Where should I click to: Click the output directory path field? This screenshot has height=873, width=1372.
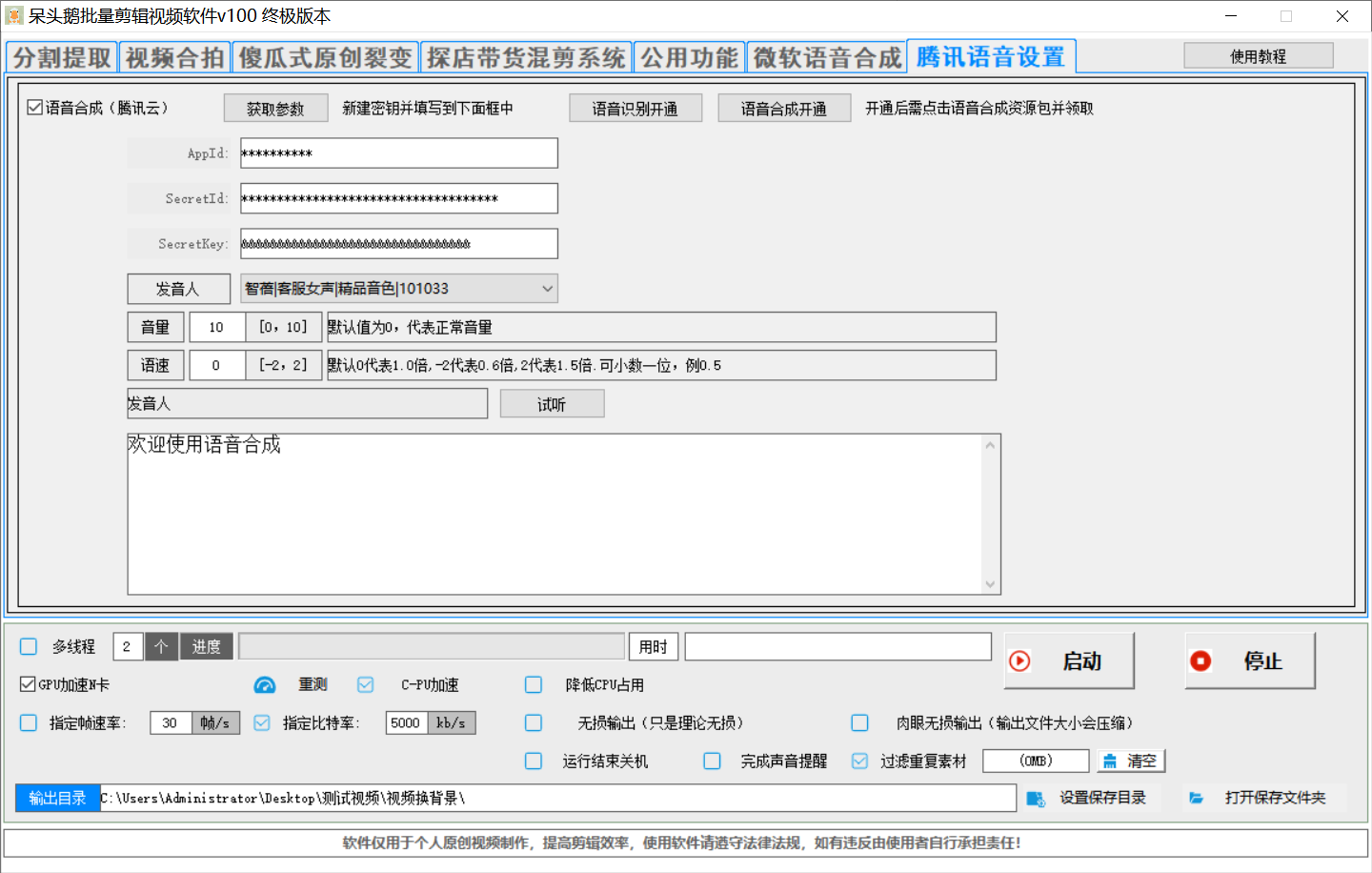click(x=558, y=799)
